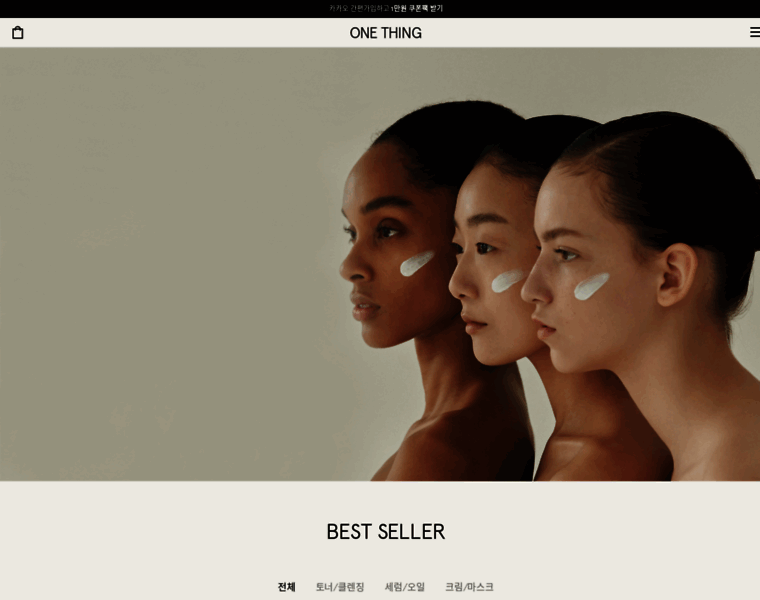This screenshot has height=600, width=760.
Task: Click the Kakao signup coupon banner text
Action: click(x=386, y=8)
